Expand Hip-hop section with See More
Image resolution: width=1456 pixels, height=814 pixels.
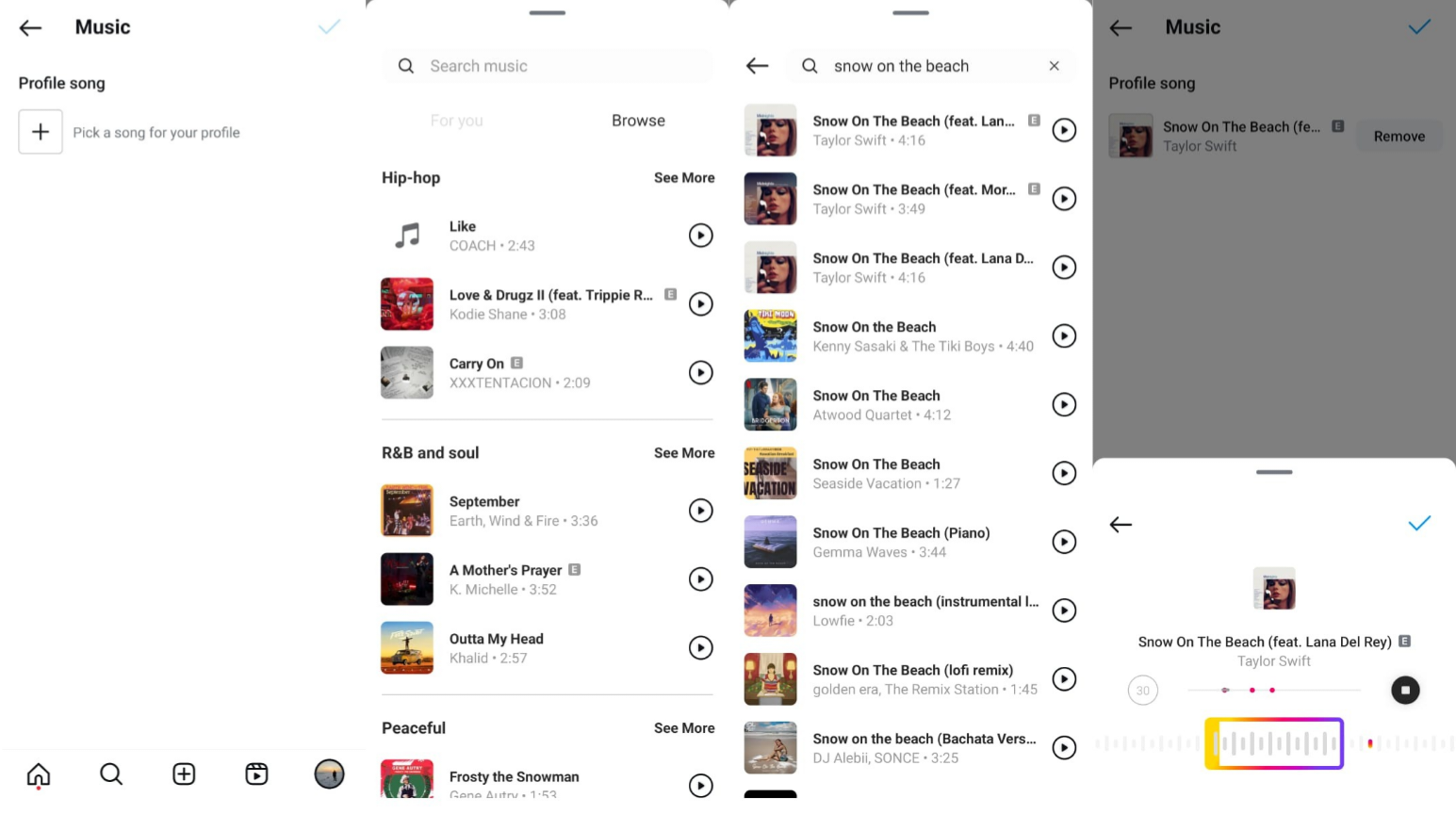(x=684, y=178)
